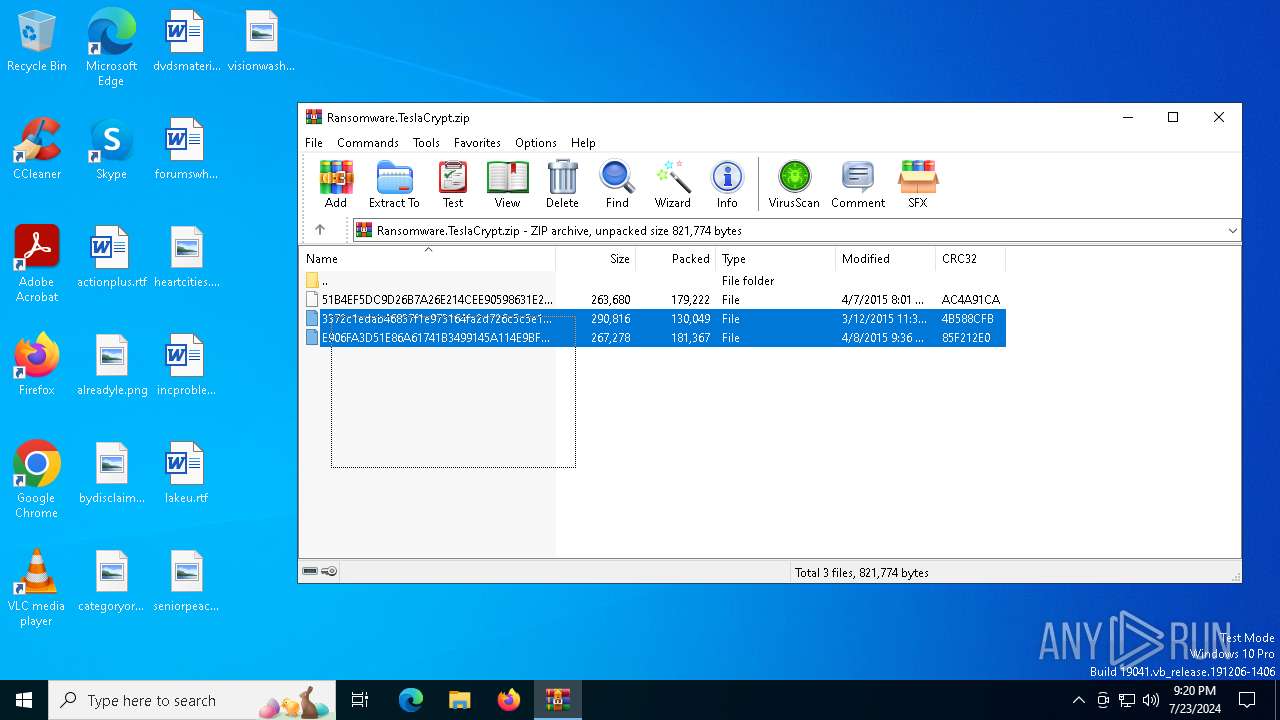
Task: Click the Extract To toolbar icon
Action: 394,184
